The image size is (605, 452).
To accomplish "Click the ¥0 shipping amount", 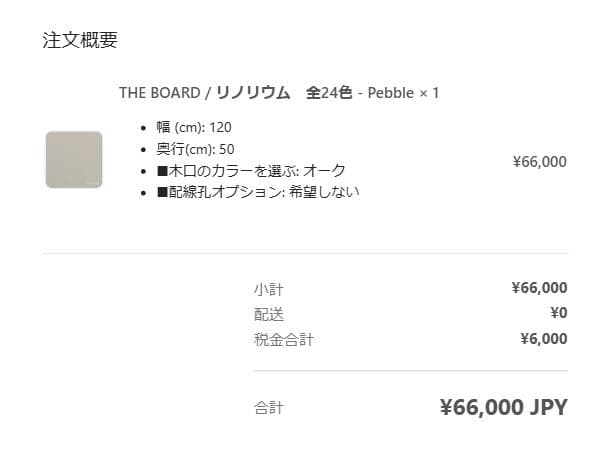I will coord(558,313).
